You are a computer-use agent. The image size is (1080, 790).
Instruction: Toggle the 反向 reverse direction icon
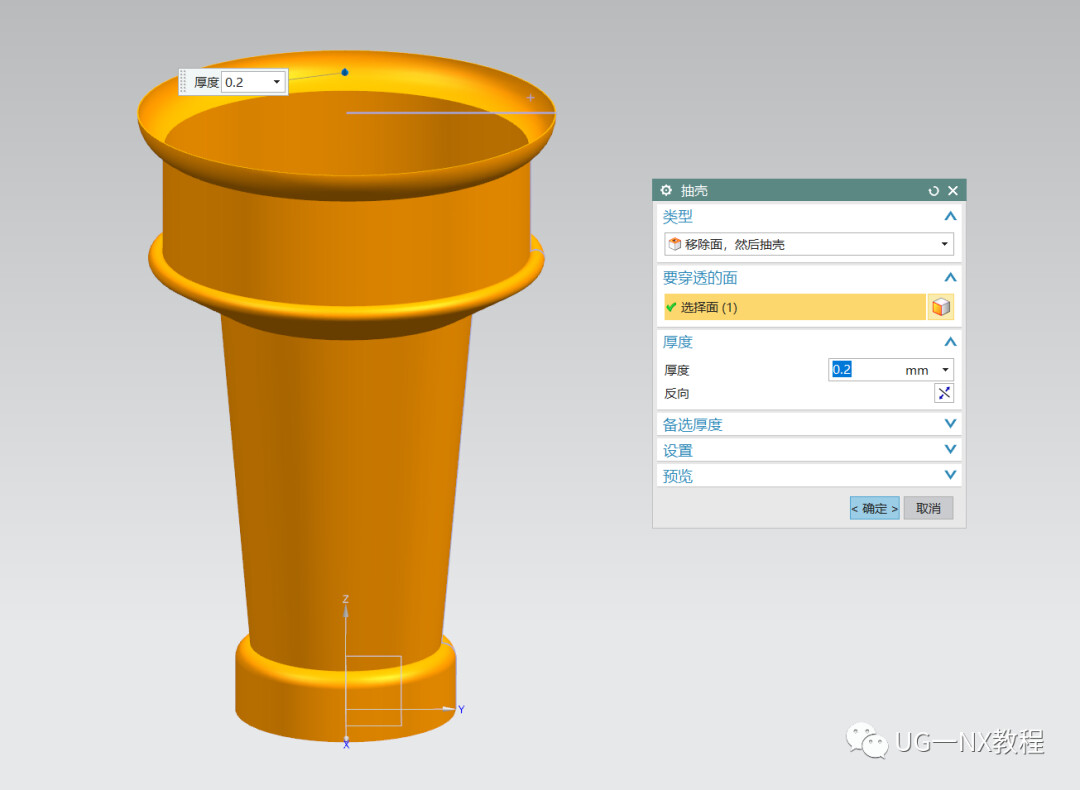click(x=944, y=393)
